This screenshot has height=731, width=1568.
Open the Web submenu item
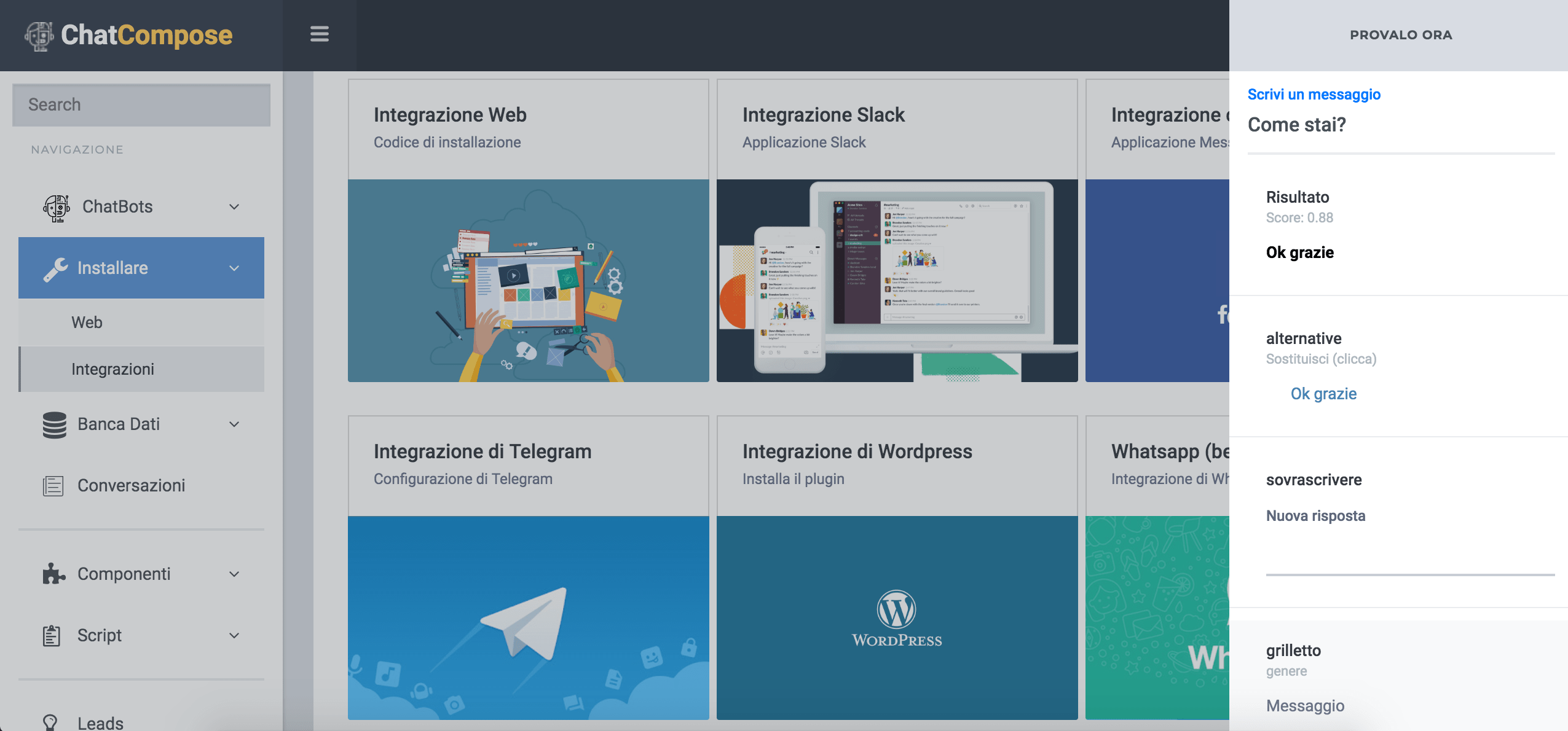[141, 322]
